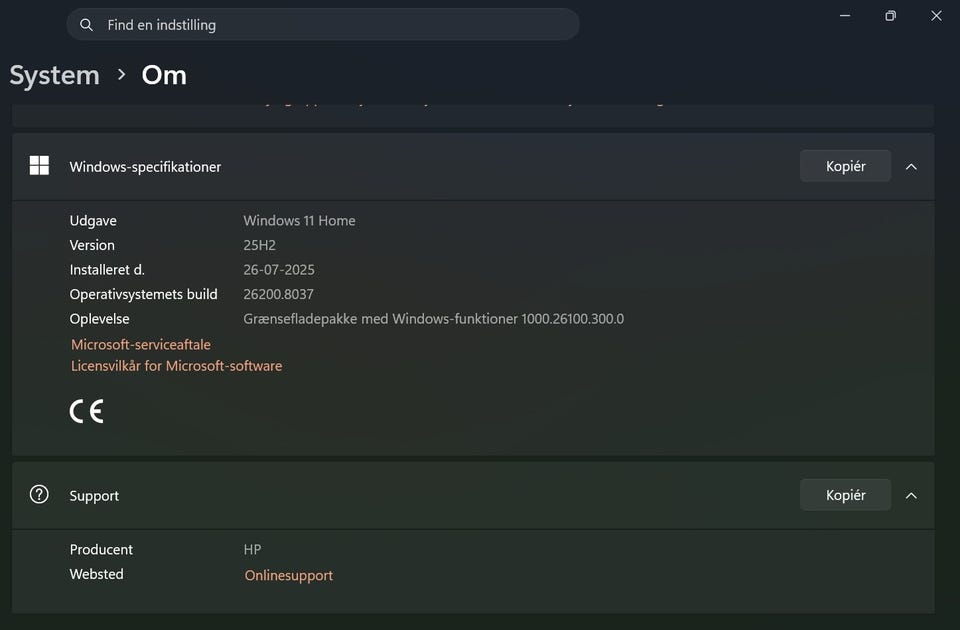The image size is (960, 630).
Task: Go back to System via breadcrumb
Action: 55,75
